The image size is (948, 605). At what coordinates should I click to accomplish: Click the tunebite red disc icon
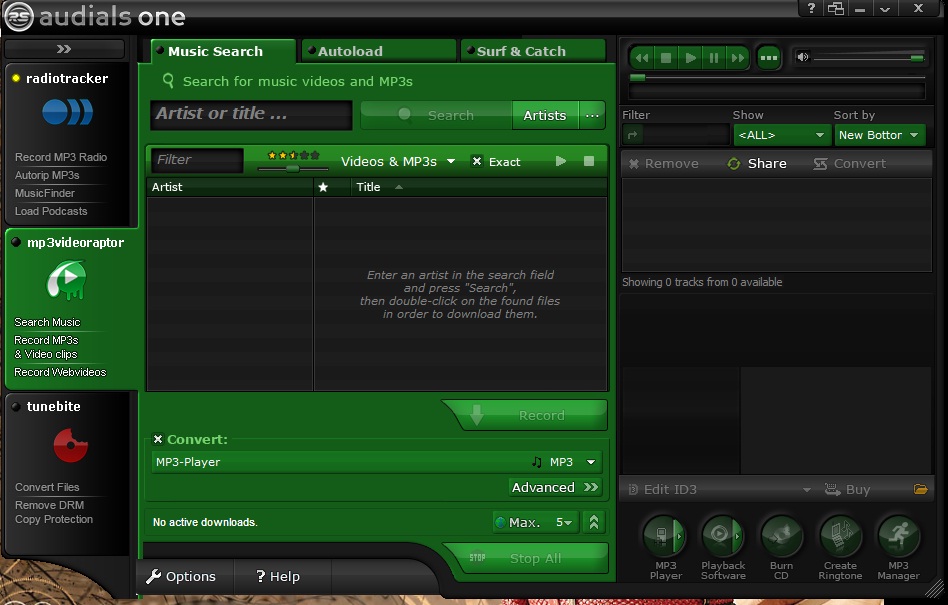coord(71,445)
